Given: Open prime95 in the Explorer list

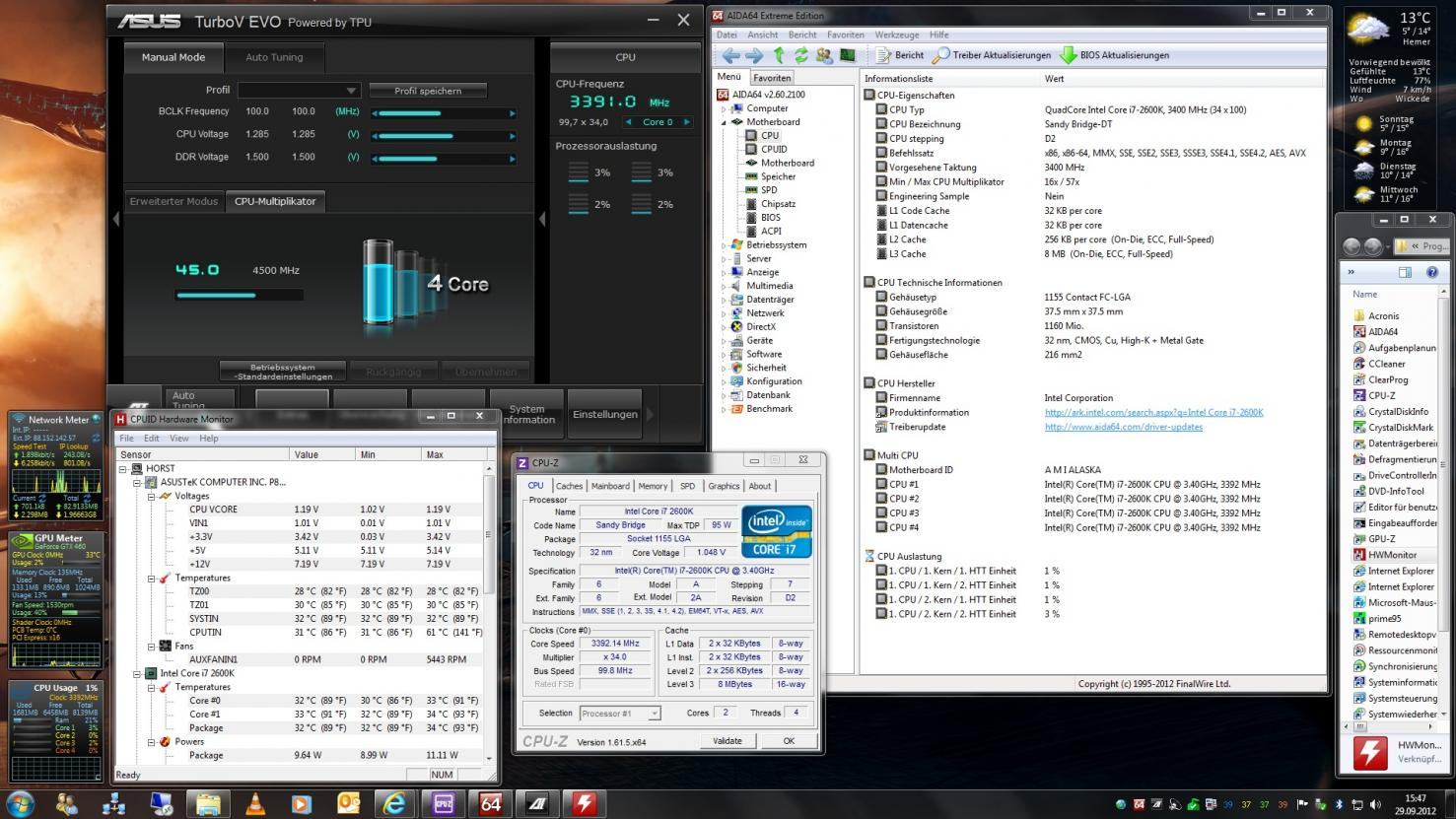Looking at the screenshot, I should point(1384,619).
